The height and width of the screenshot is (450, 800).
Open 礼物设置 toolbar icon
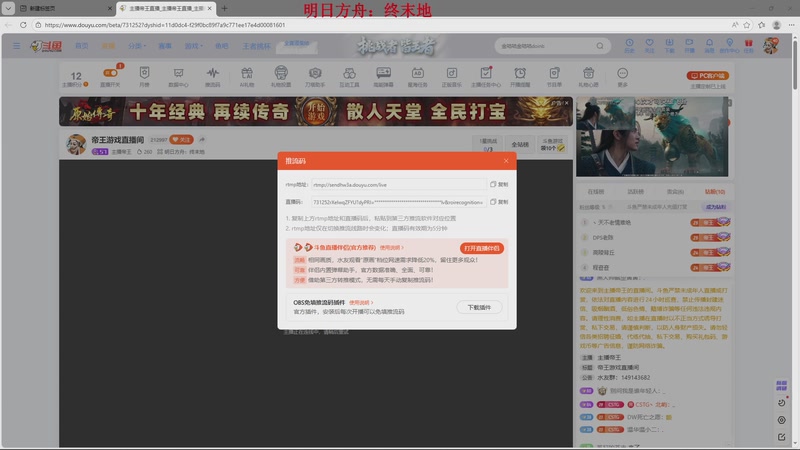click(281, 77)
